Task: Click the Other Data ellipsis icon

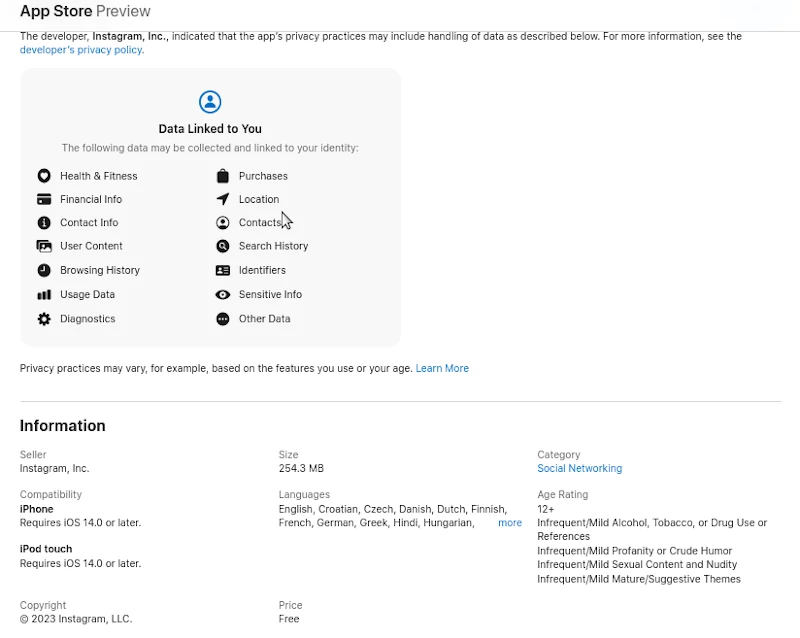Action: point(222,319)
